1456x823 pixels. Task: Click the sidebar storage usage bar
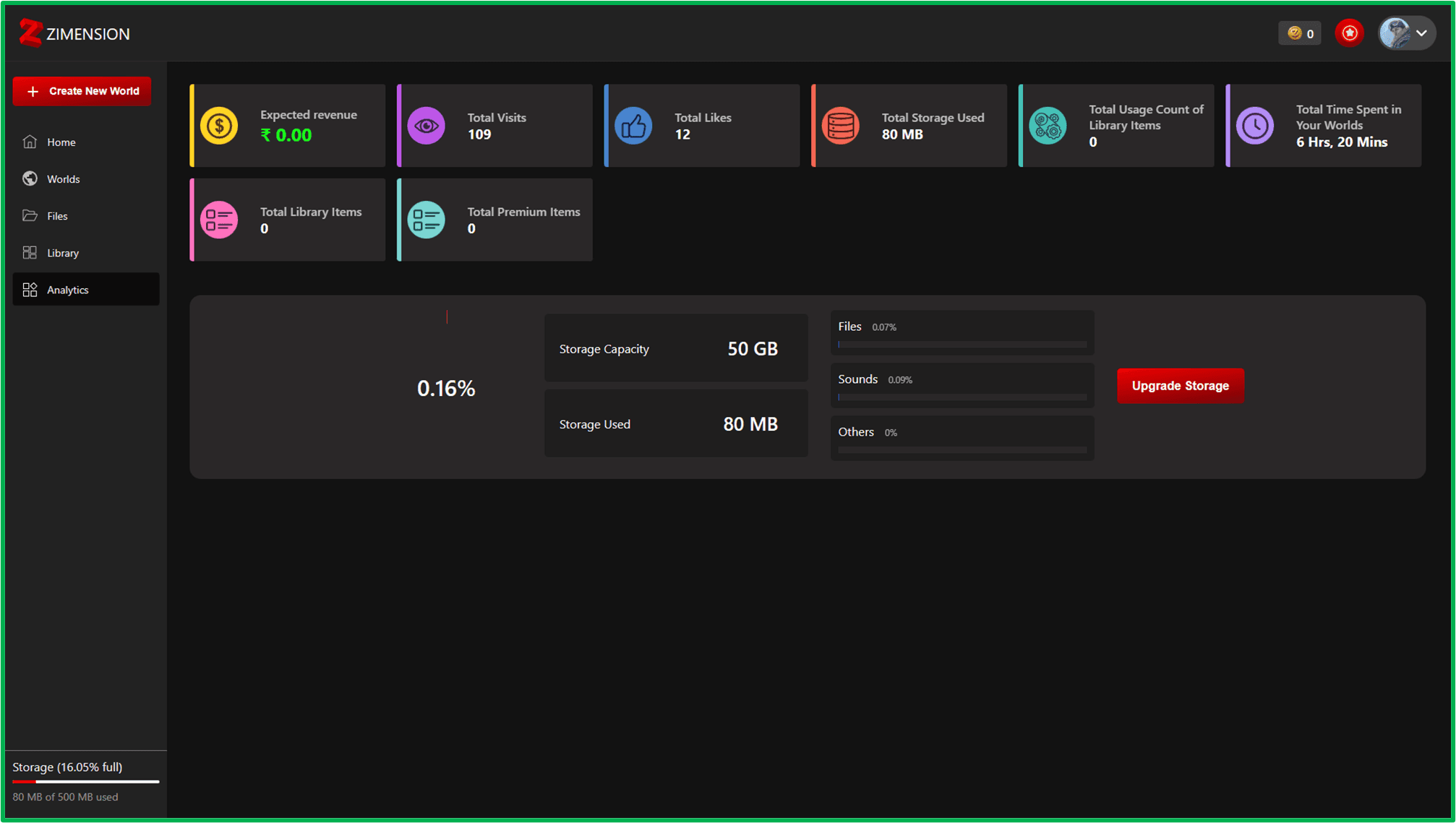point(86,782)
